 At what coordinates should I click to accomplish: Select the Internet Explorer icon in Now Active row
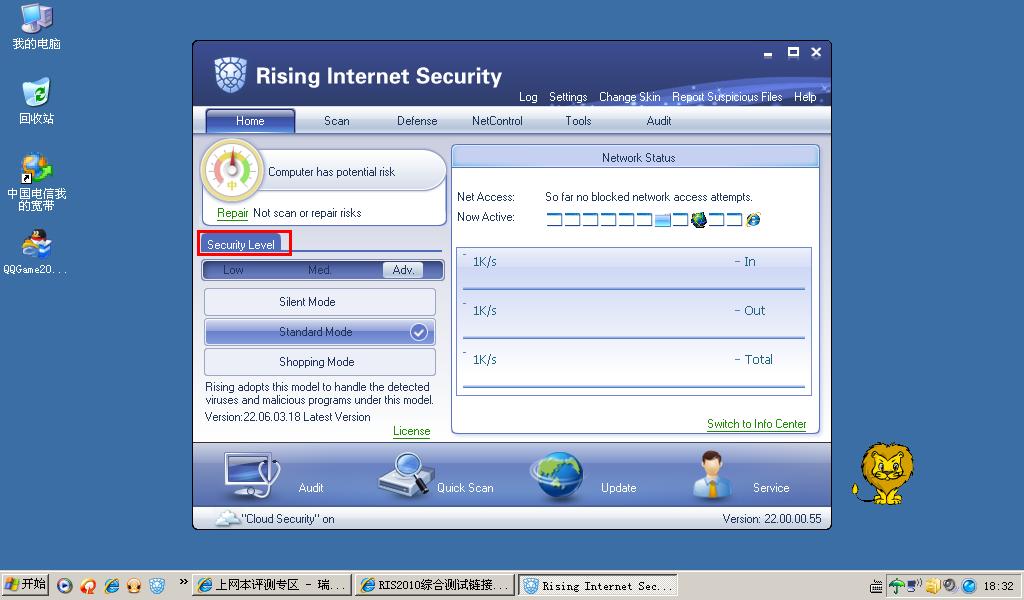753,219
